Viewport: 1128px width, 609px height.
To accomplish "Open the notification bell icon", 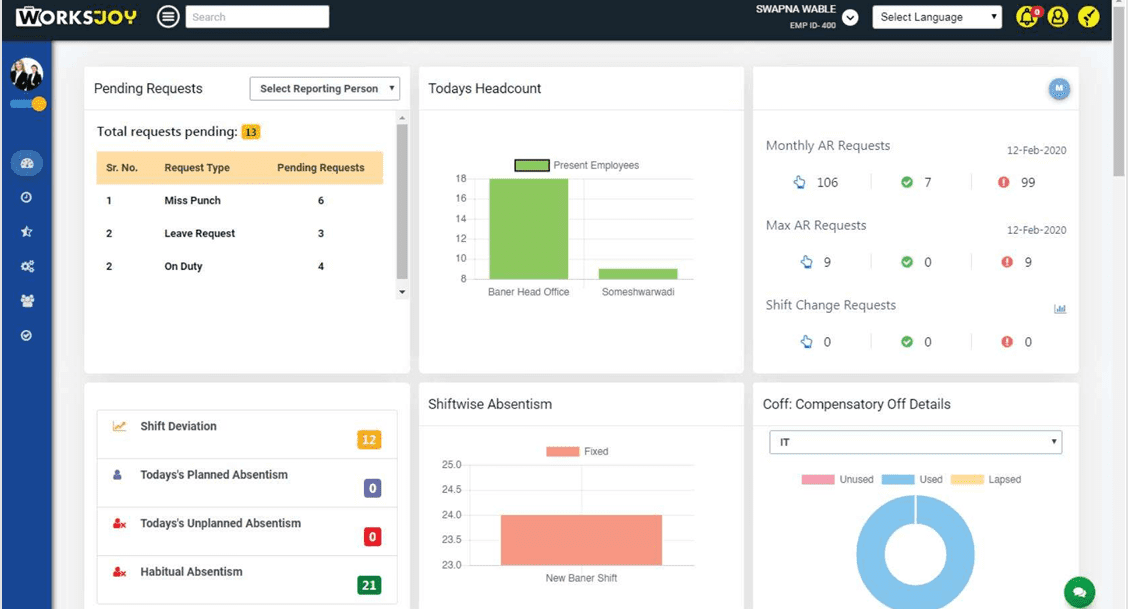I will point(1027,17).
